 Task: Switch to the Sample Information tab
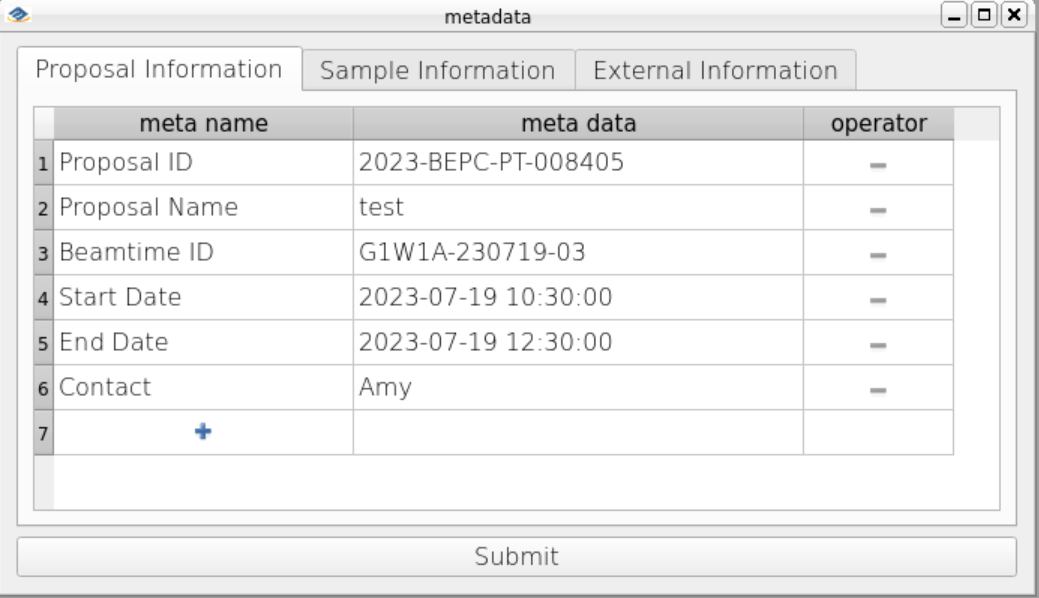438,70
